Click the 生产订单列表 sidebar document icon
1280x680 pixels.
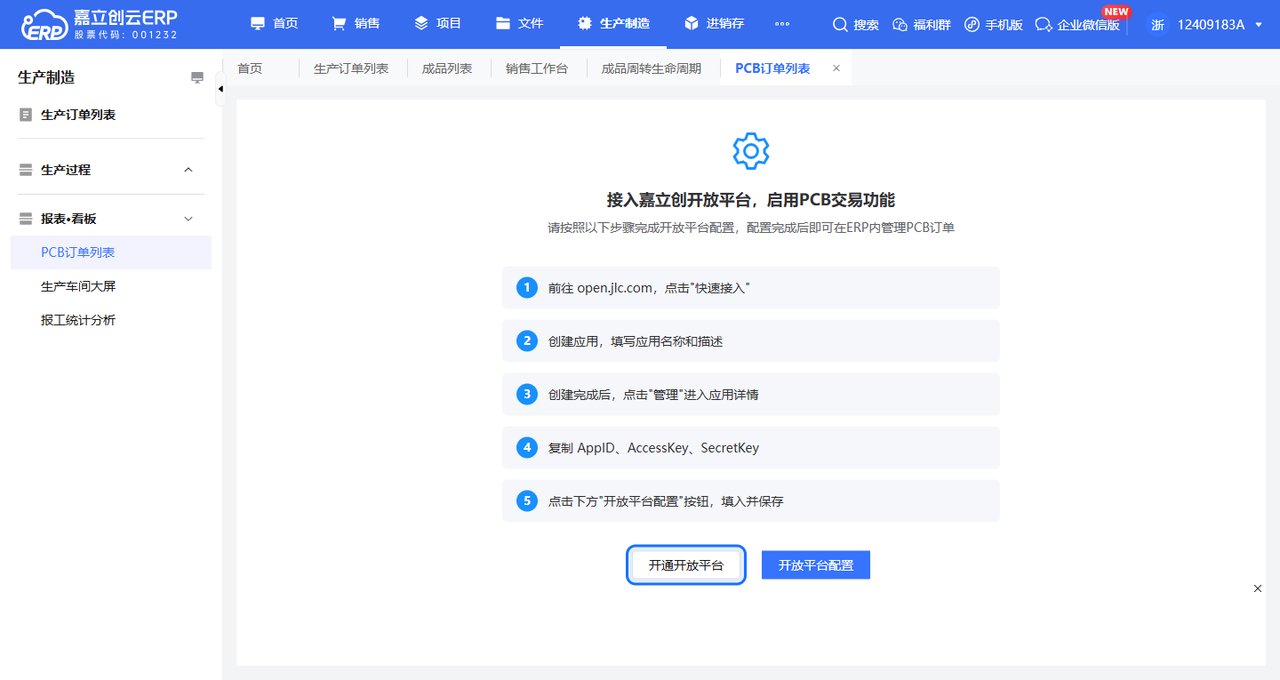pyautogui.click(x=26, y=115)
